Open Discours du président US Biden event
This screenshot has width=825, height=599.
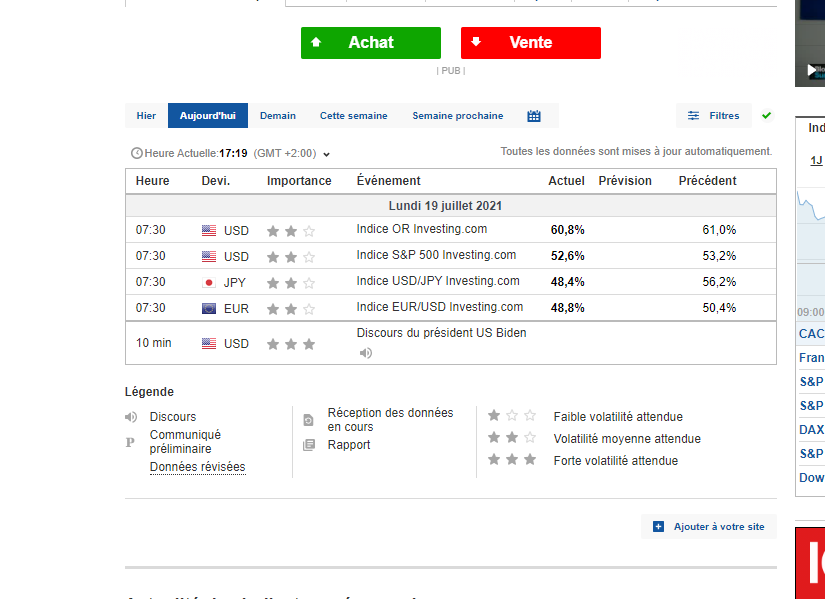[x=441, y=333]
